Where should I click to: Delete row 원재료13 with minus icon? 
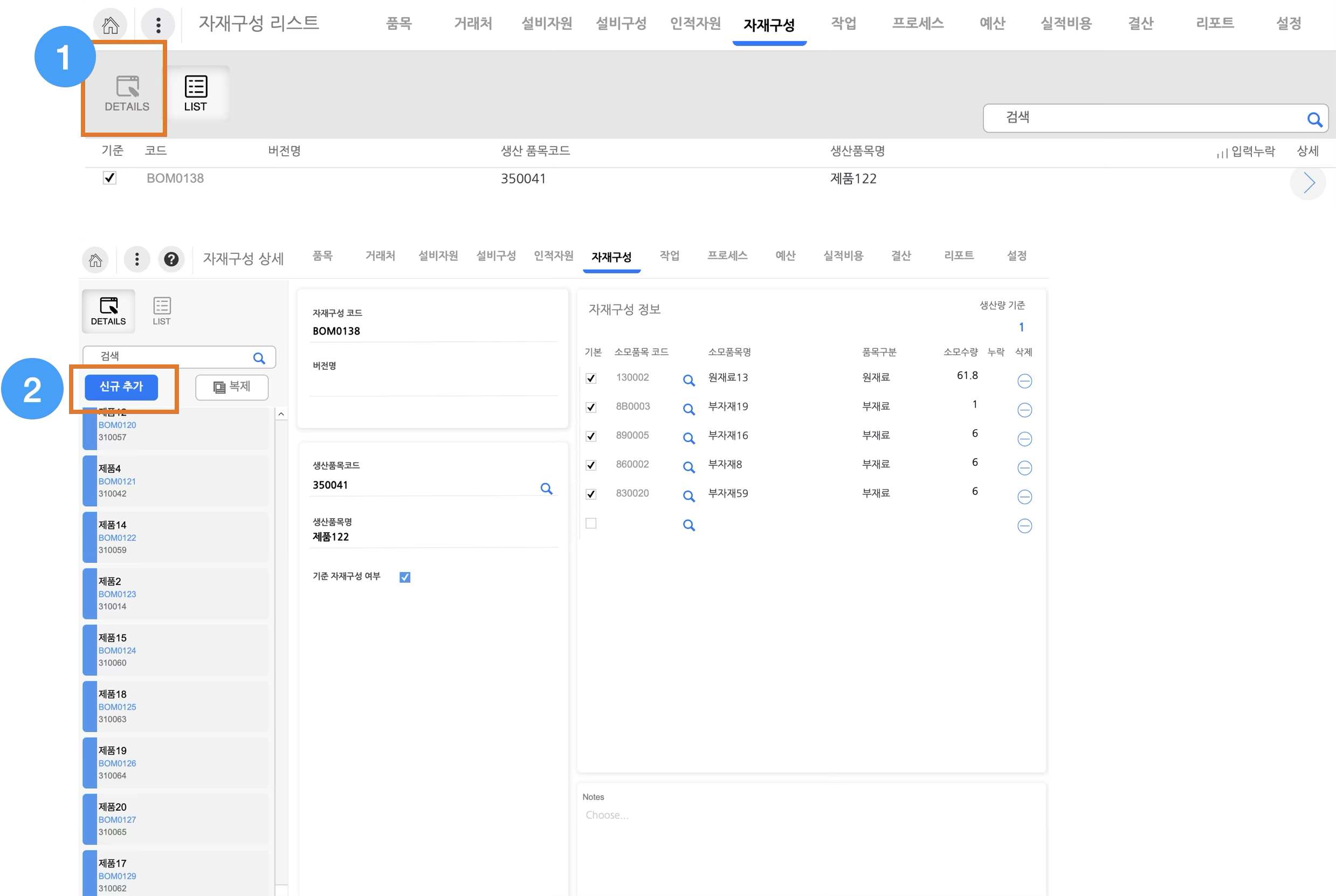(x=1024, y=381)
